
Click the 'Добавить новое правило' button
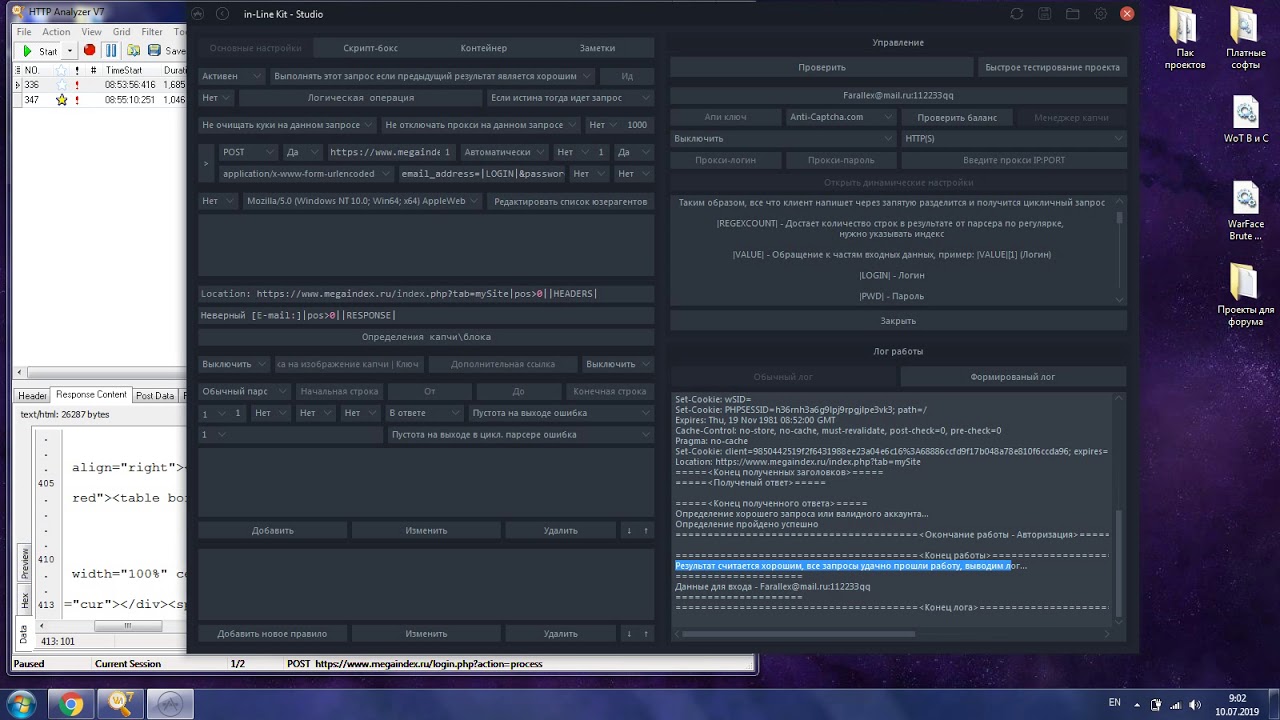272,633
